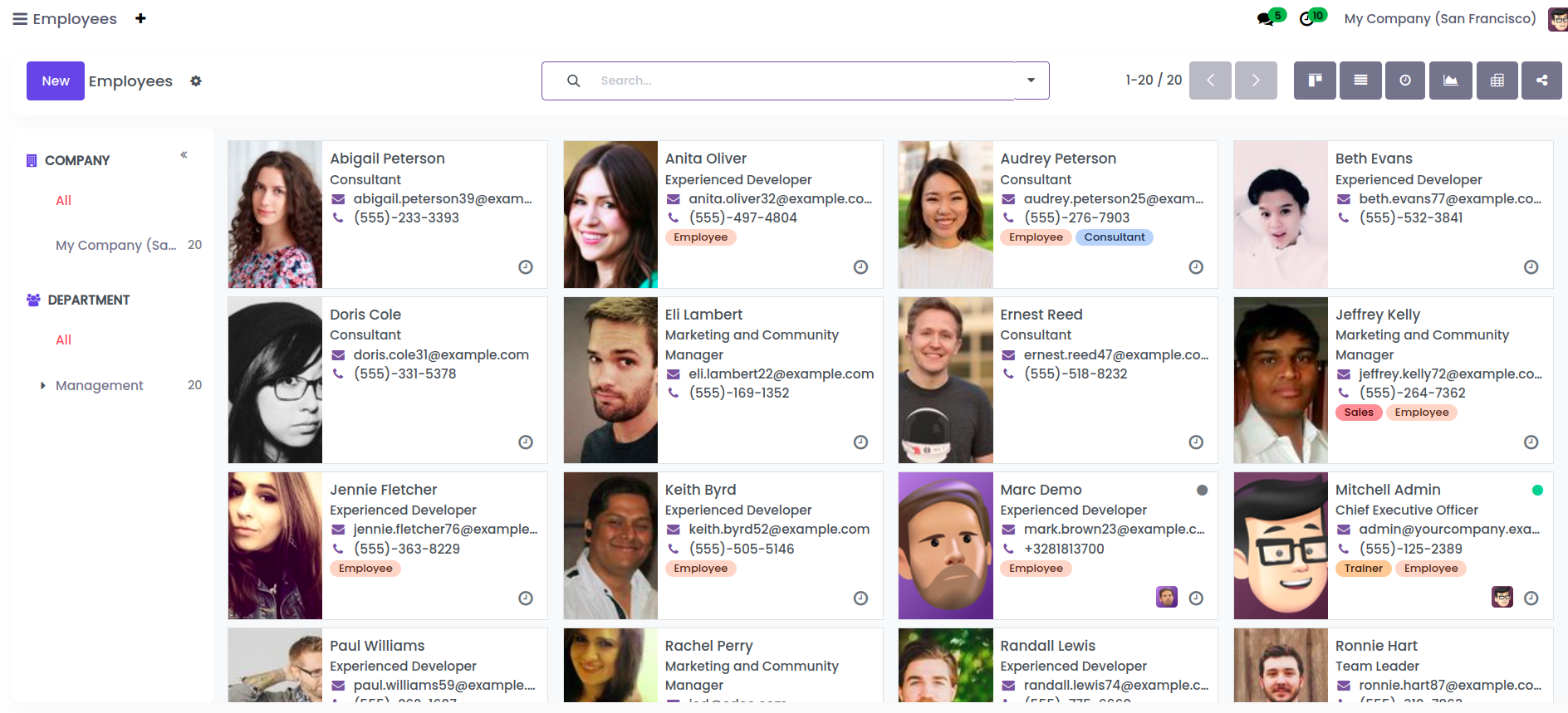Screen dimensions: 1568x713
Task: Select All under the Department filter
Action: point(63,339)
